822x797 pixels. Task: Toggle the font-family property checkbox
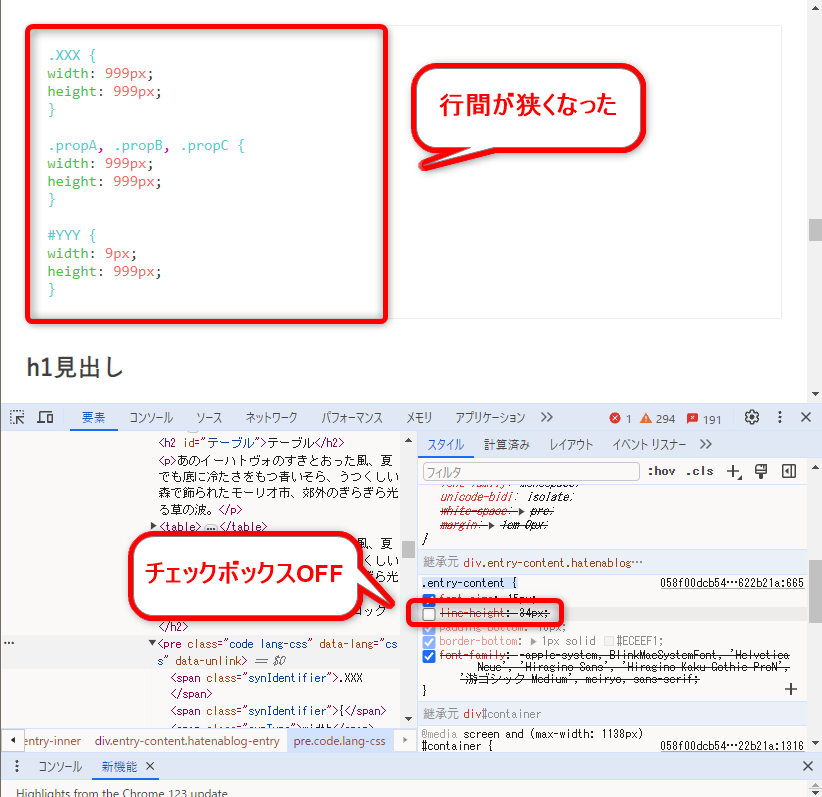pos(429,656)
